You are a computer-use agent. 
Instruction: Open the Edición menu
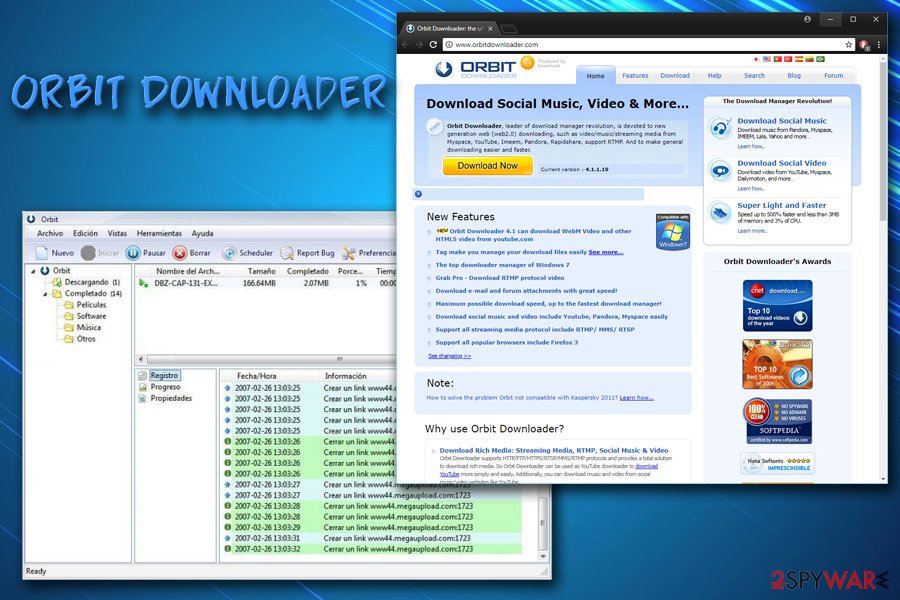[x=85, y=233]
